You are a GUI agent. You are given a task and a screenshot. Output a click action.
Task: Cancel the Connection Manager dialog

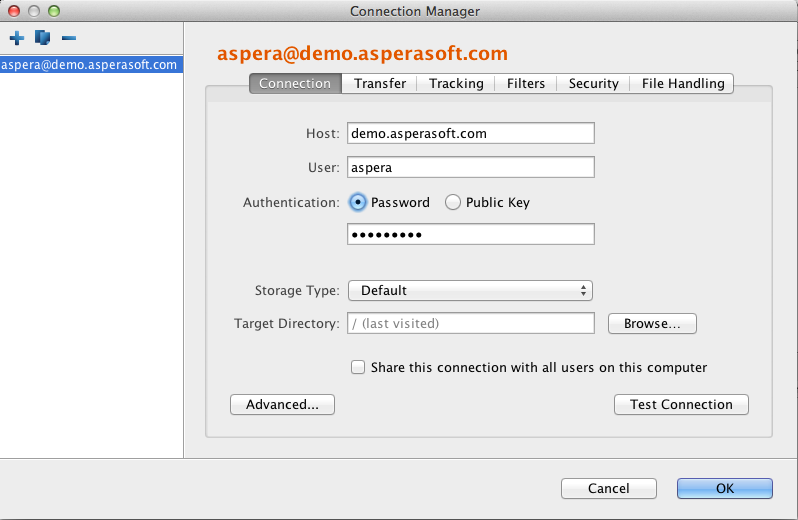[x=609, y=488]
